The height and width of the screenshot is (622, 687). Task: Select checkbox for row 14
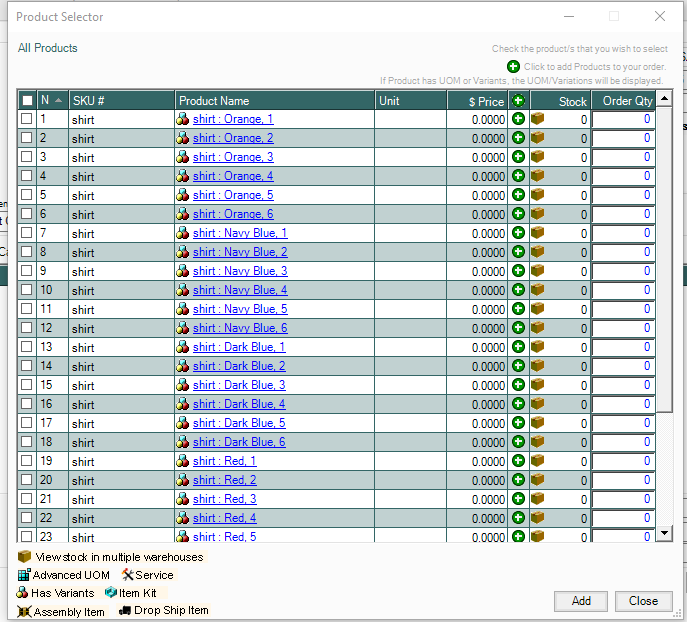pyautogui.click(x=27, y=366)
